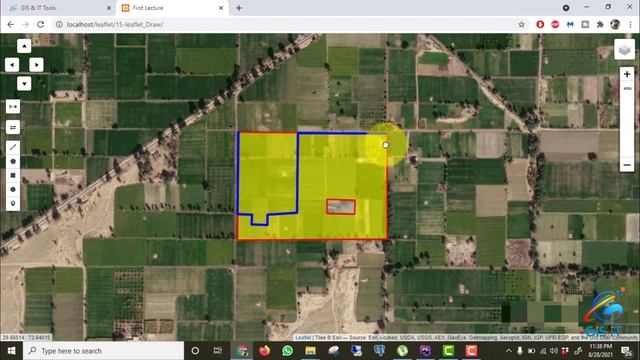Screen dimensions: 640x360
Task: Click the address bar URL field
Action: [286, 24]
